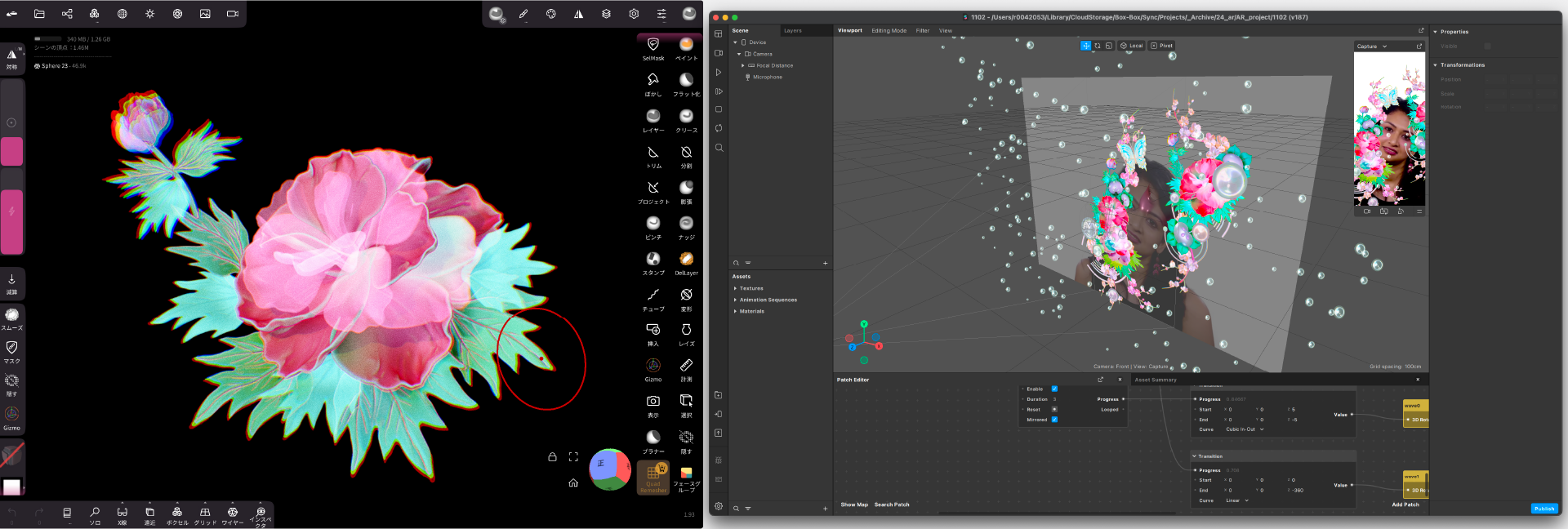The height and width of the screenshot is (529, 1568).
Task: Toggle the Mirrored checkbox
Action: [1054, 420]
